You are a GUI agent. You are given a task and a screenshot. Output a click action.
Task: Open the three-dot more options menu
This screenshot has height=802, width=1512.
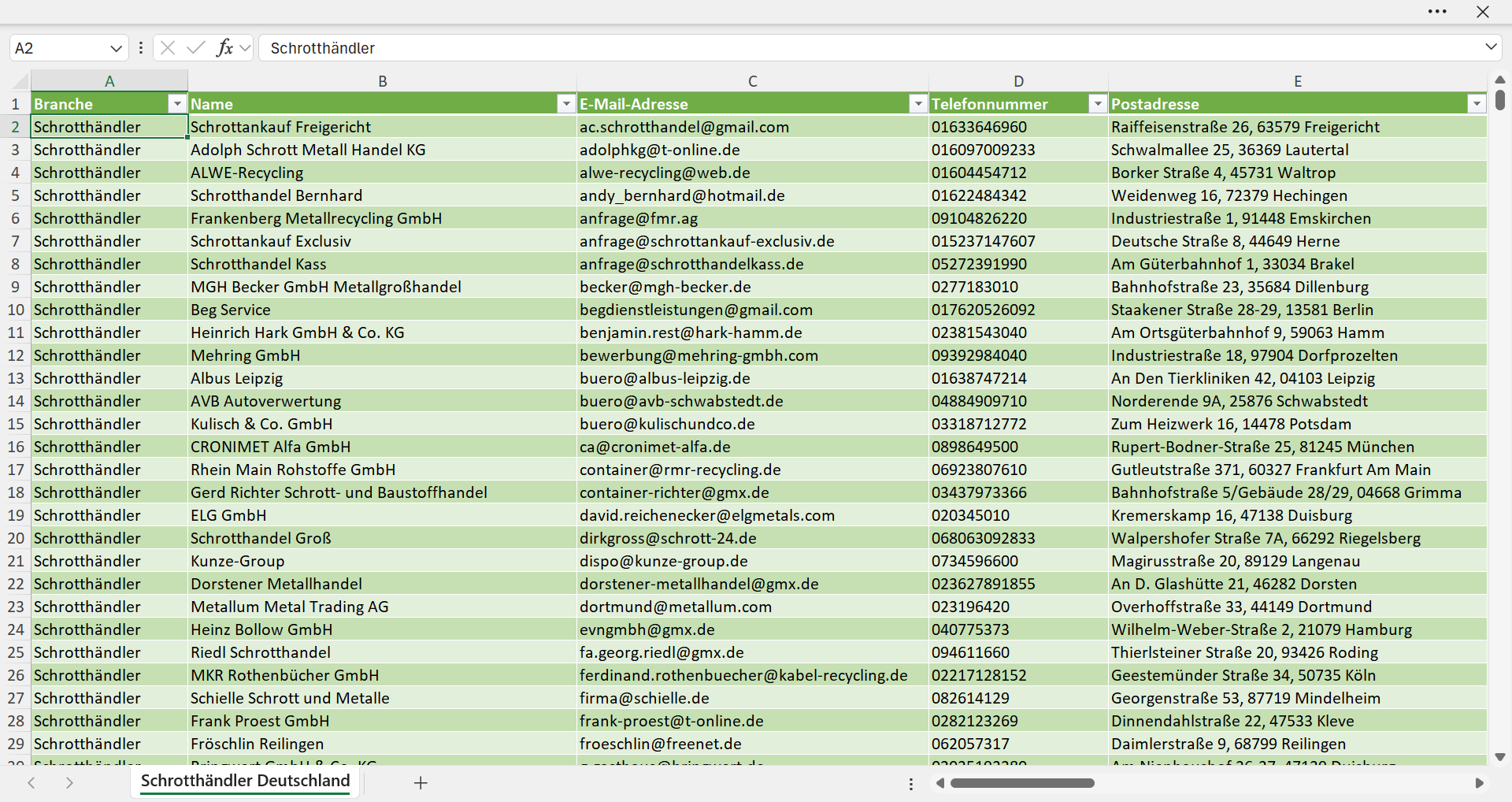1437,12
